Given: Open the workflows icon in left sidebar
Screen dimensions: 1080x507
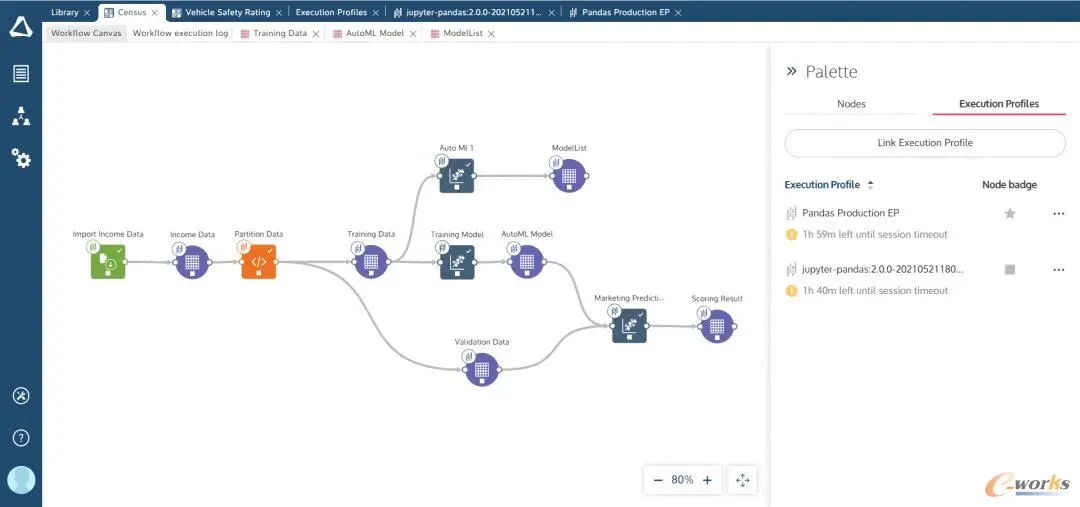Looking at the screenshot, I should [21, 116].
